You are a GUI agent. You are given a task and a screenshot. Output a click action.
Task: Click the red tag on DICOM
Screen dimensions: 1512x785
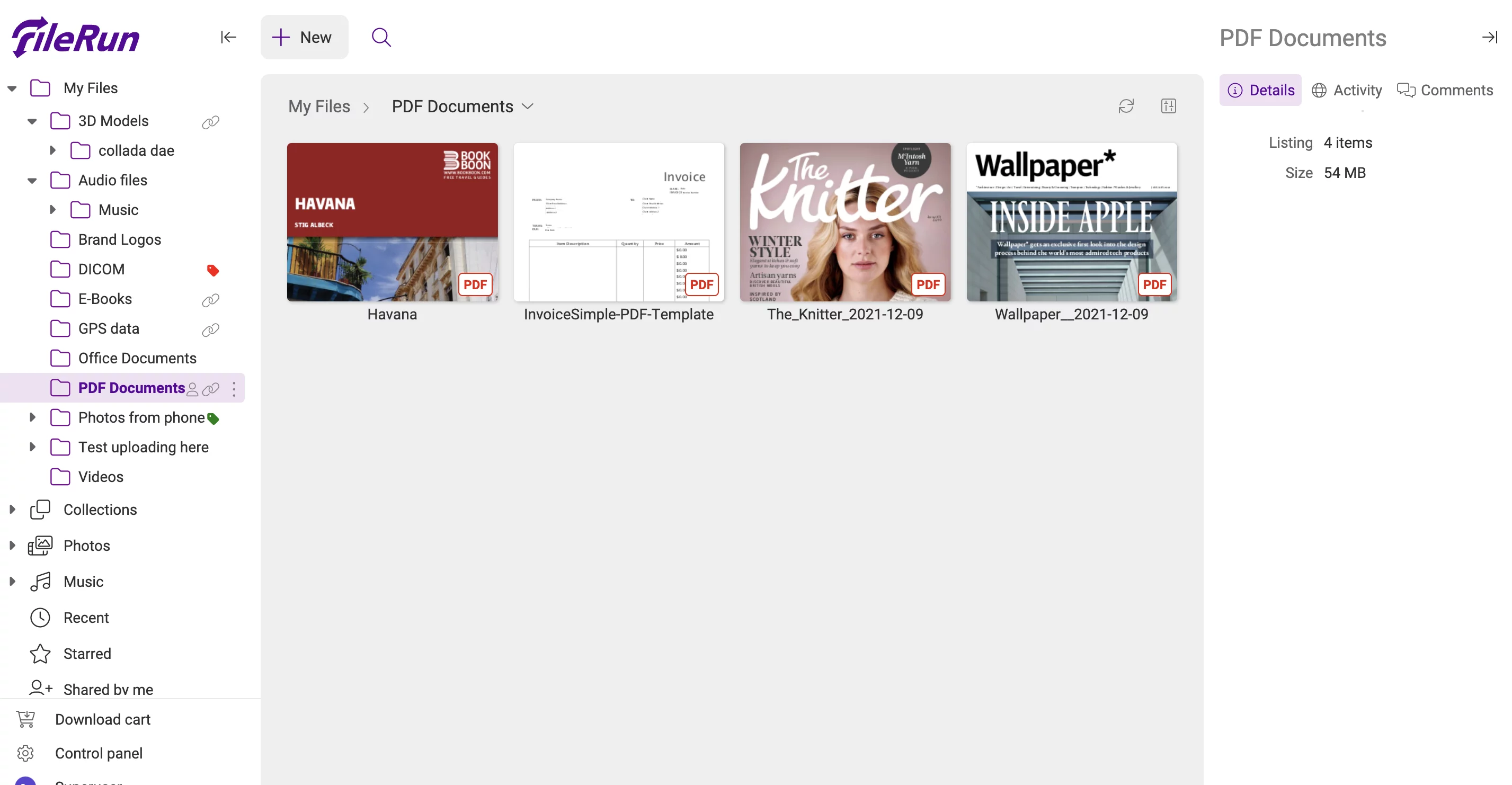coord(212,270)
